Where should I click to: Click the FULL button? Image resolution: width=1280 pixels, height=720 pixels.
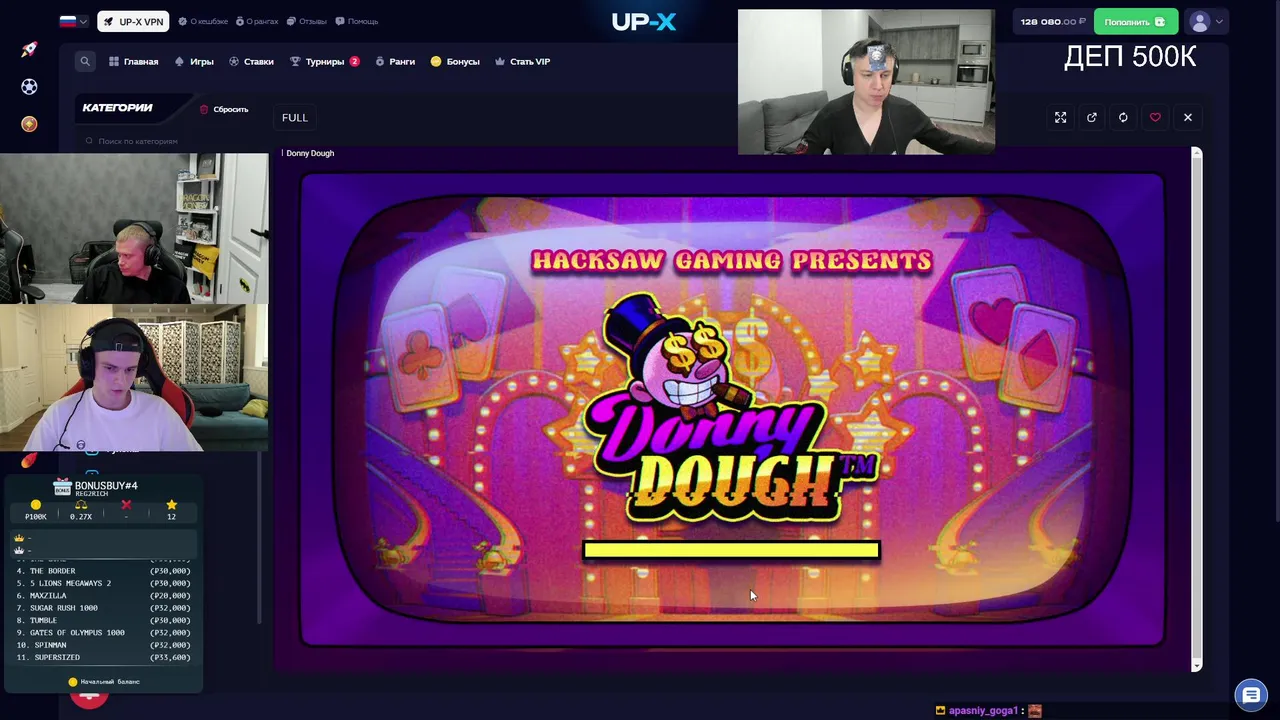pos(295,118)
